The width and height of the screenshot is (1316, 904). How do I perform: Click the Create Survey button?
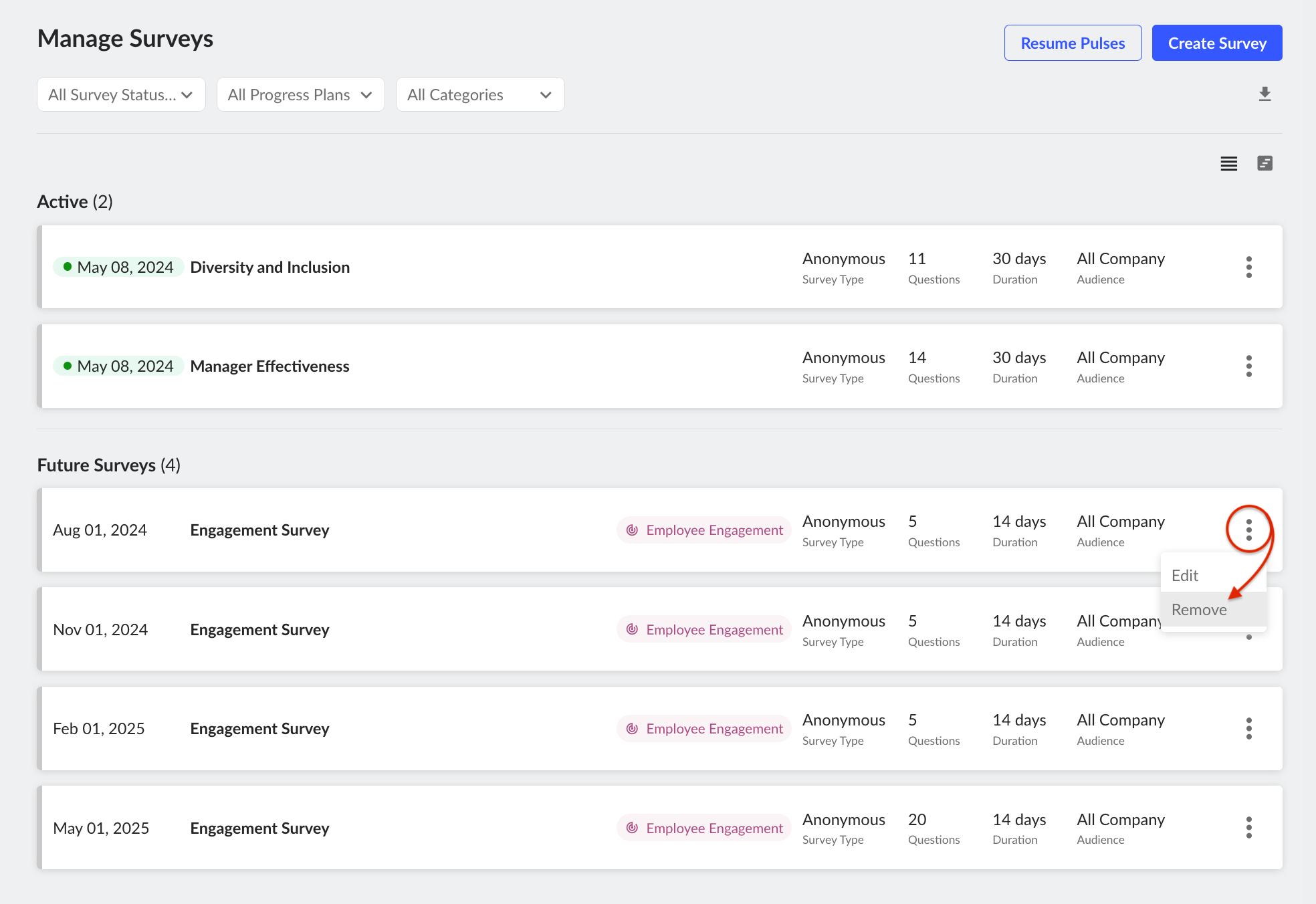tap(1217, 43)
